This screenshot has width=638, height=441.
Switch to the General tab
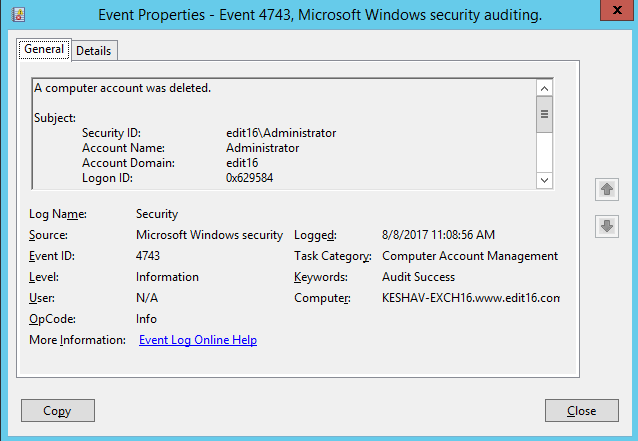pyautogui.click(x=44, y=49)
